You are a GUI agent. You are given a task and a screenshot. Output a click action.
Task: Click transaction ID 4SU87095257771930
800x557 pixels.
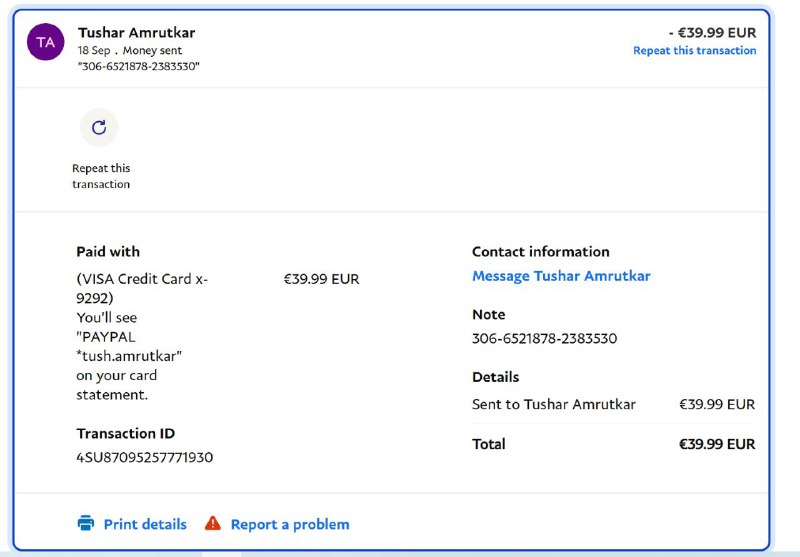(x=145, y=458)
